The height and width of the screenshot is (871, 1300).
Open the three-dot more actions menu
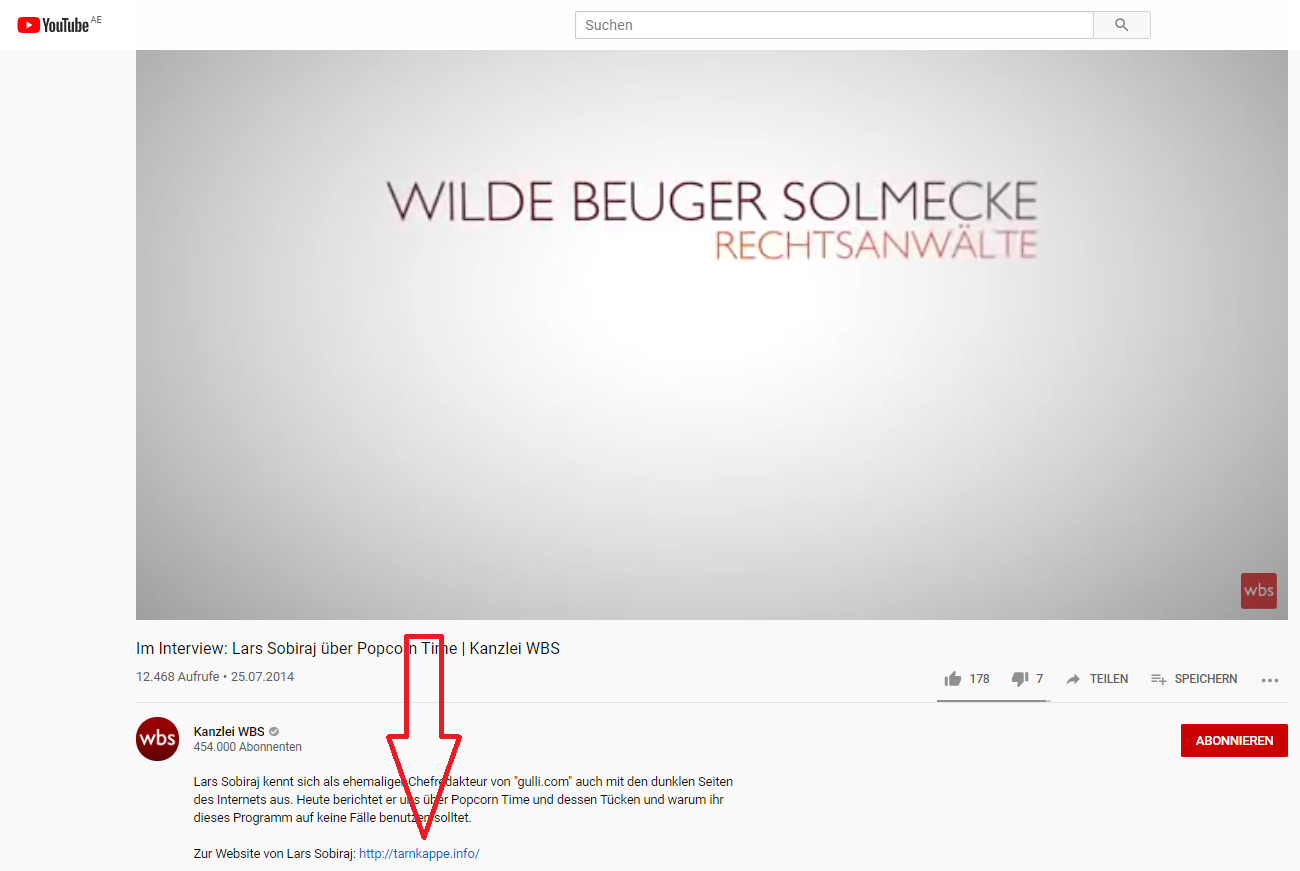pyautogui.click(x=1270, y=680)
